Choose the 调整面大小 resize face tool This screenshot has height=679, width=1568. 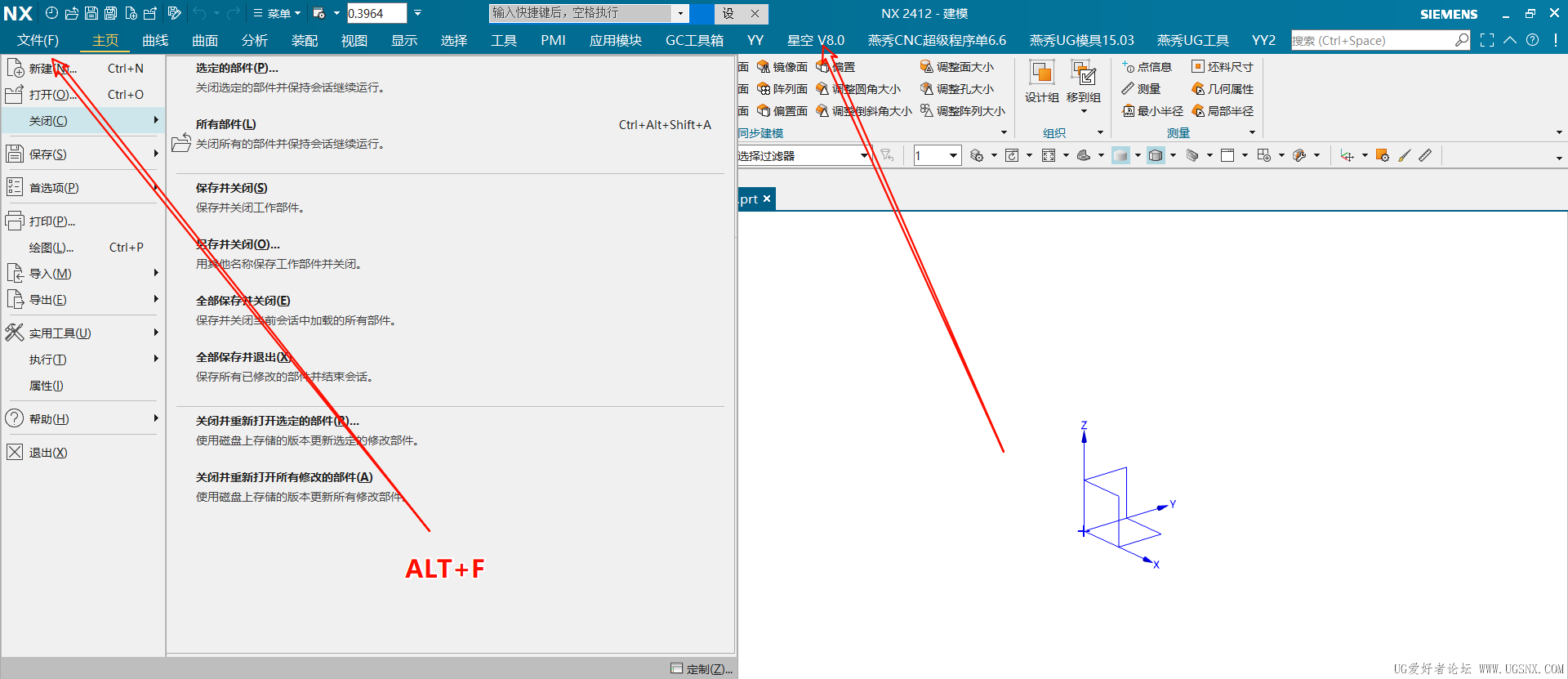click(957, 67)
